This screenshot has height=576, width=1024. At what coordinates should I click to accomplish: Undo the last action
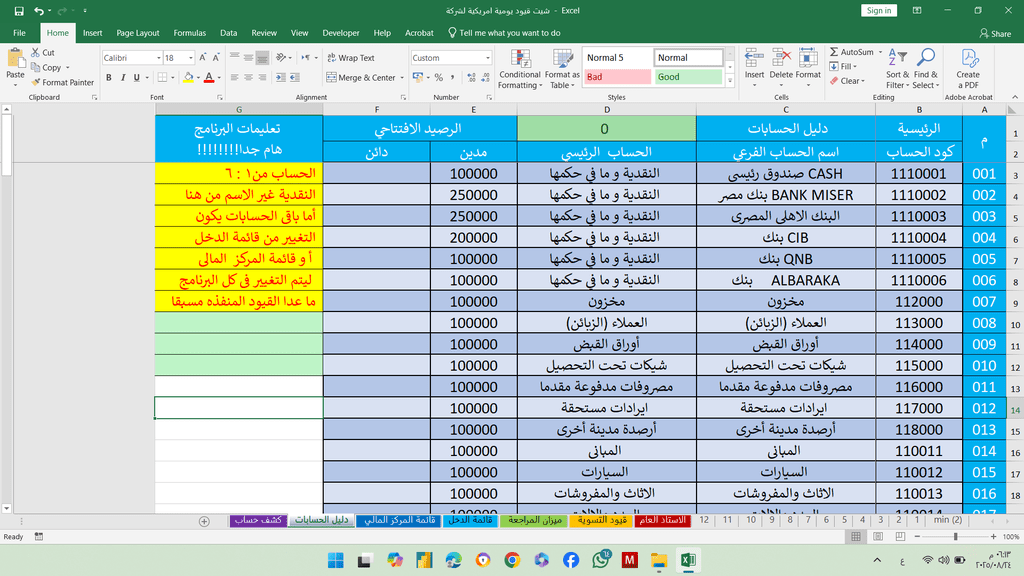[x=39, y=10]
